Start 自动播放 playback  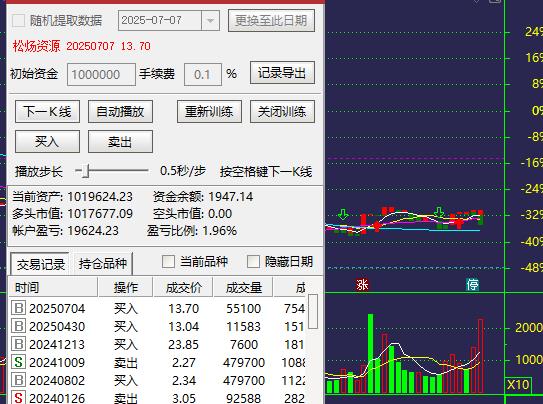(x=120, y=112)
